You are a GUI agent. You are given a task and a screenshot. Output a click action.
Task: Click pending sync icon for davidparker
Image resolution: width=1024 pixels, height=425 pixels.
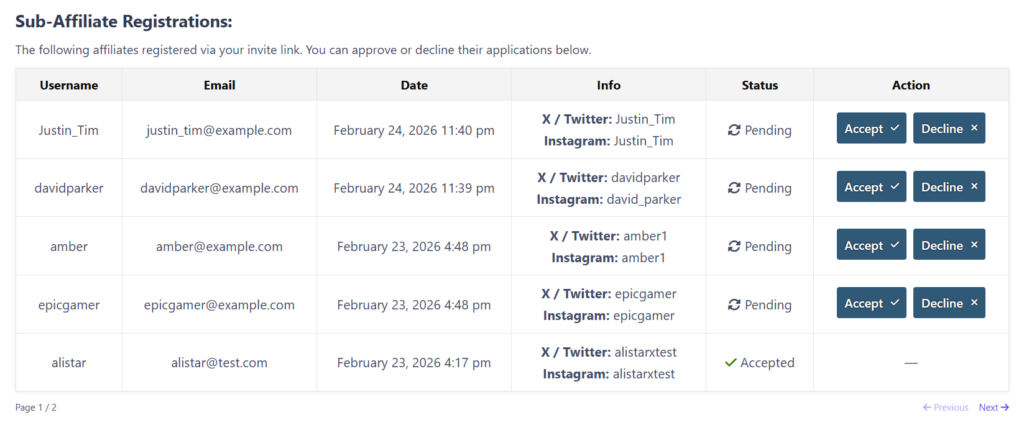[x=734, y=188]
